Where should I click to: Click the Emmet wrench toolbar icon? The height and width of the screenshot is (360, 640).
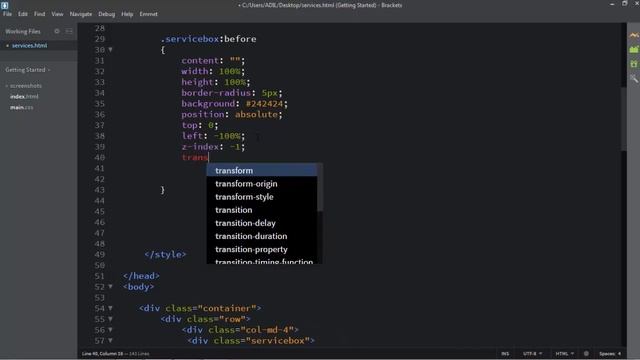pyautogui.click(x=633, y=78)
